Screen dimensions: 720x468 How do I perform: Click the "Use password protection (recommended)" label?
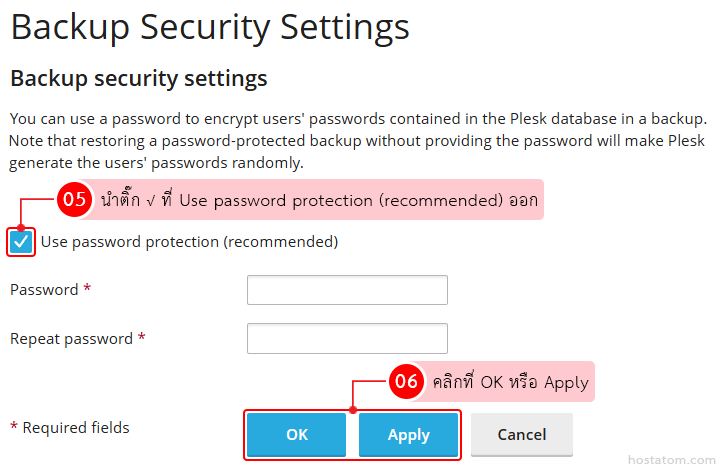189,242
